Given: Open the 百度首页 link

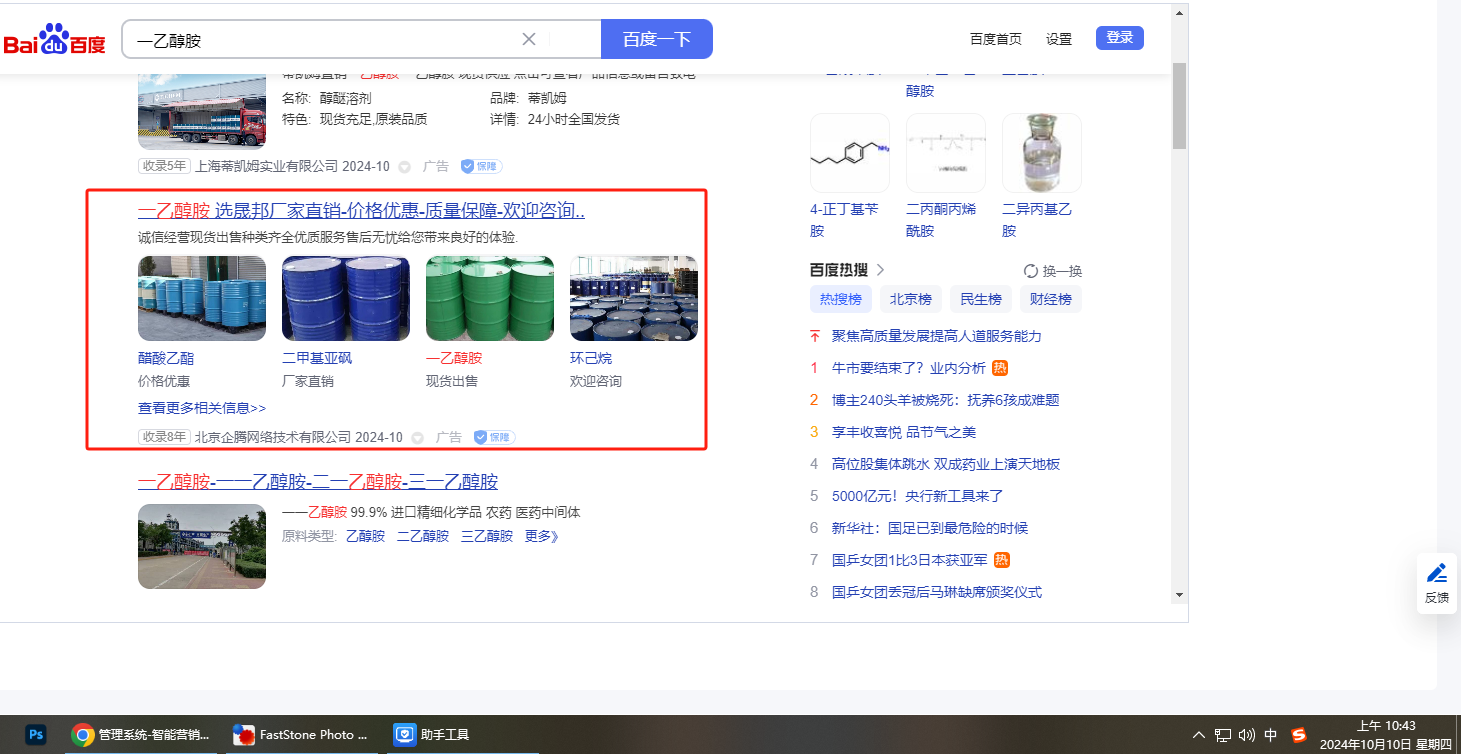Looking at the screenshot, I should pyautogui.click(x=996, y=39).
